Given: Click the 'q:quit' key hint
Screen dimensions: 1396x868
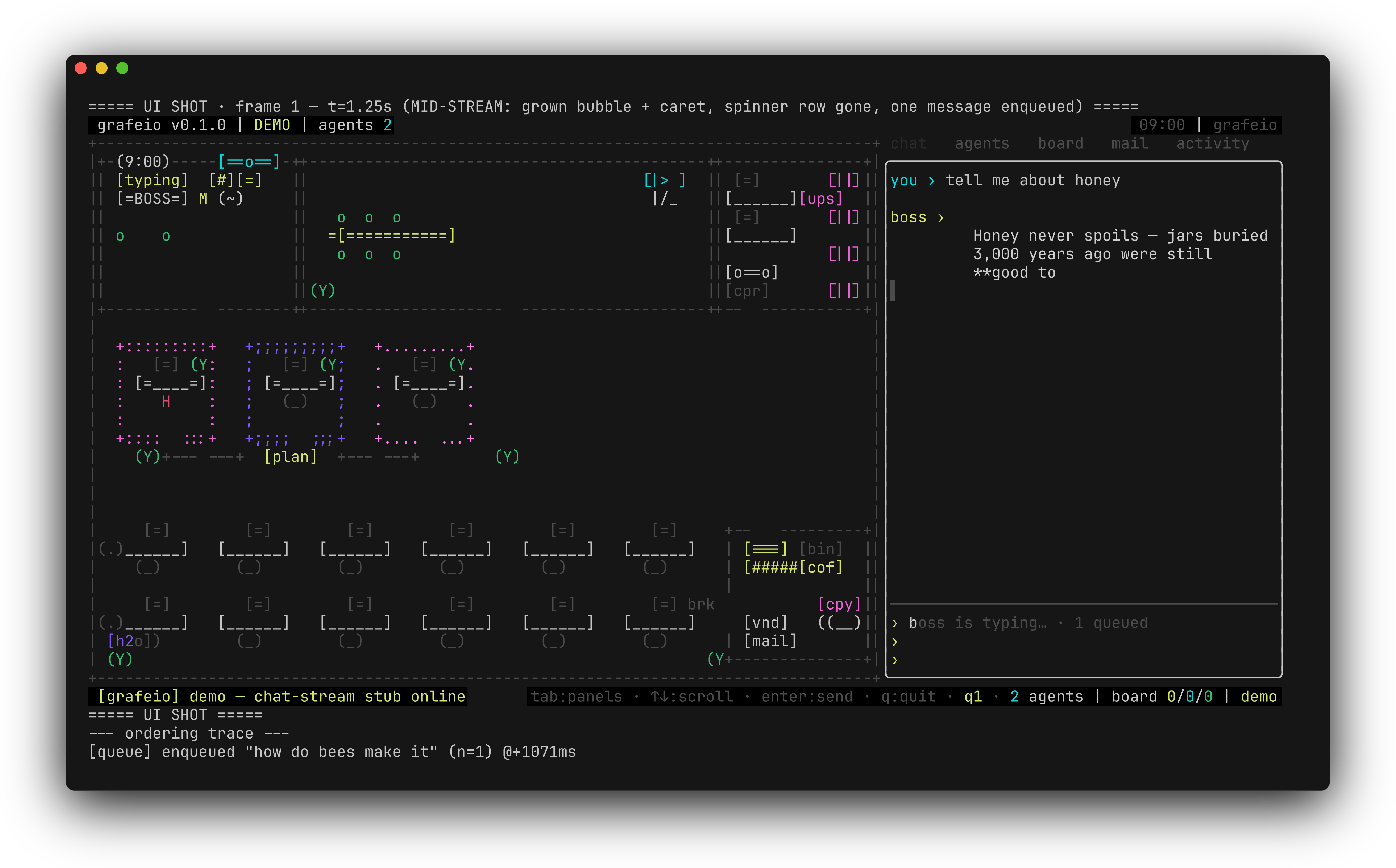Looking at the screenshot, I should click(x=908, y=696).
